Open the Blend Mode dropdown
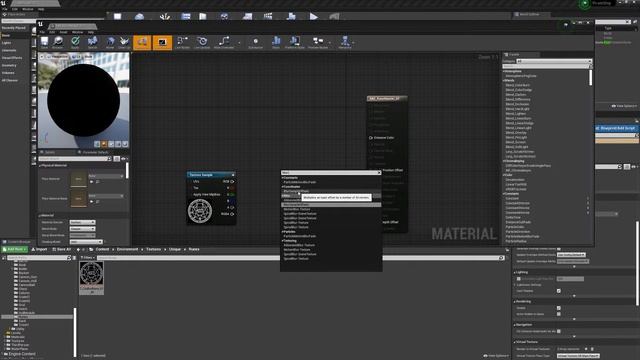This screenshot has width=640, height=360. [x=82, y=229]
